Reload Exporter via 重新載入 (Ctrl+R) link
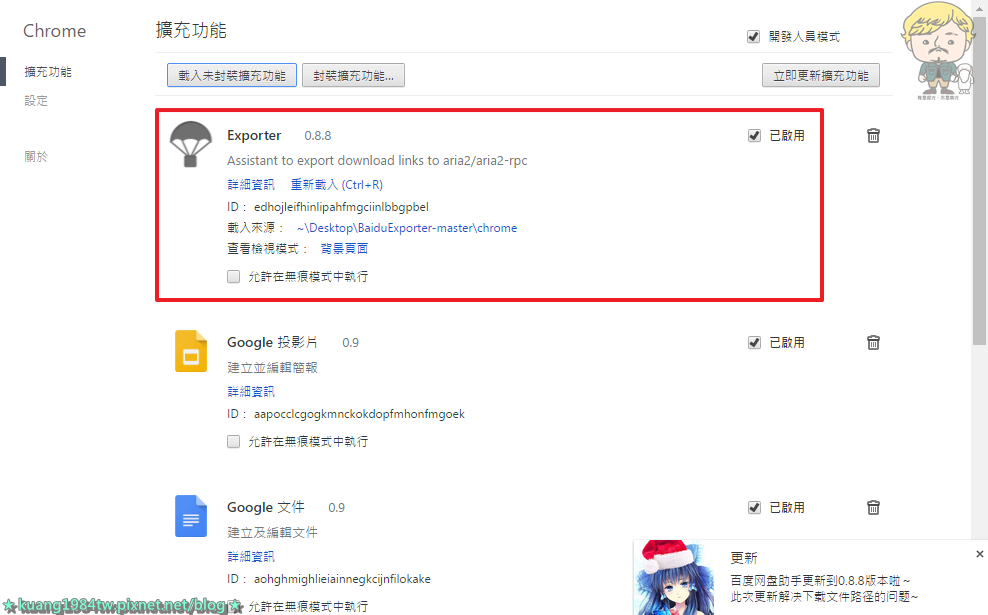988x615 pixels. click(x=336, y=185)
